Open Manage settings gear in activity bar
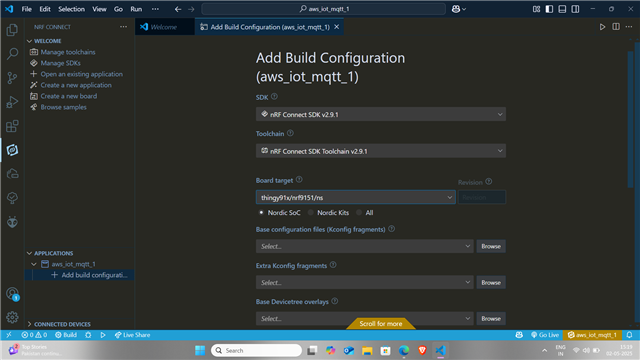The image size is (640, 360). pyautogui.click(x=12, y=317)
